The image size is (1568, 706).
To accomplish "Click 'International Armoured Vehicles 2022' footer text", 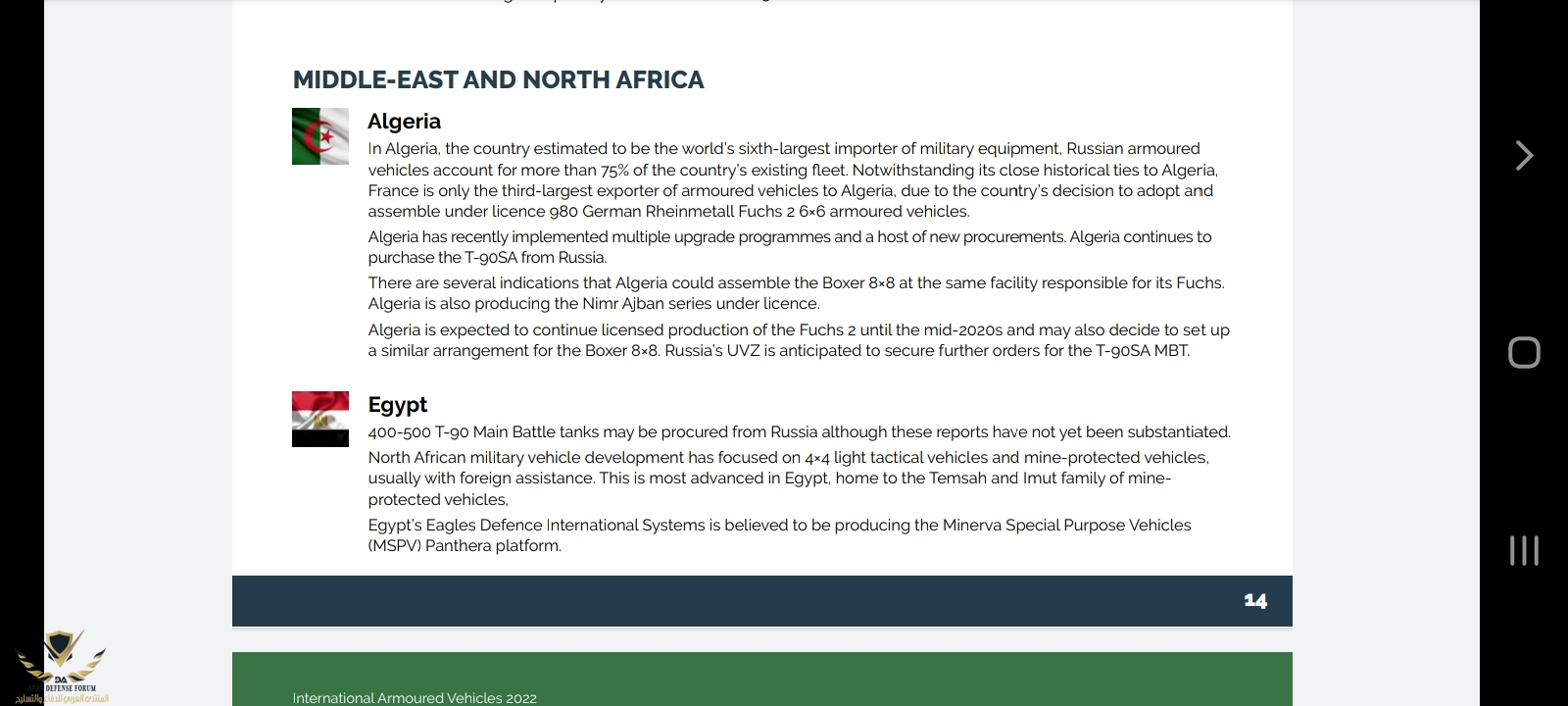I will click(415, 697).
